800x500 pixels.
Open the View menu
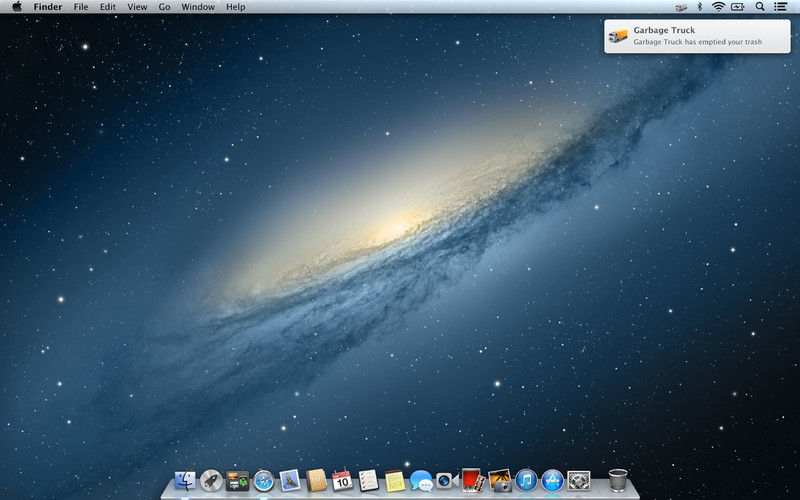(137, 7)
